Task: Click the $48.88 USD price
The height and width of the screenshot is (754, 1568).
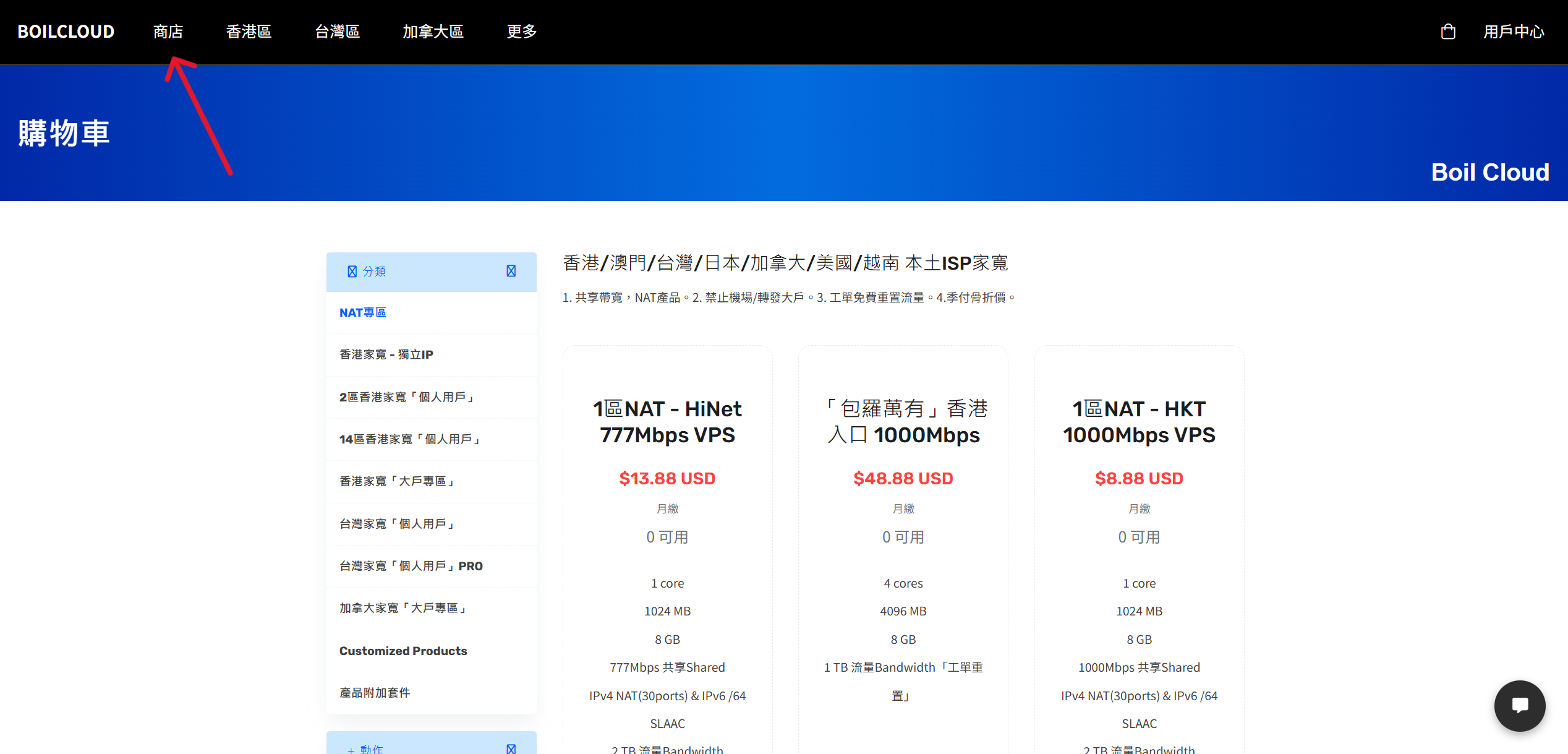Action: (x=903, y=479)
